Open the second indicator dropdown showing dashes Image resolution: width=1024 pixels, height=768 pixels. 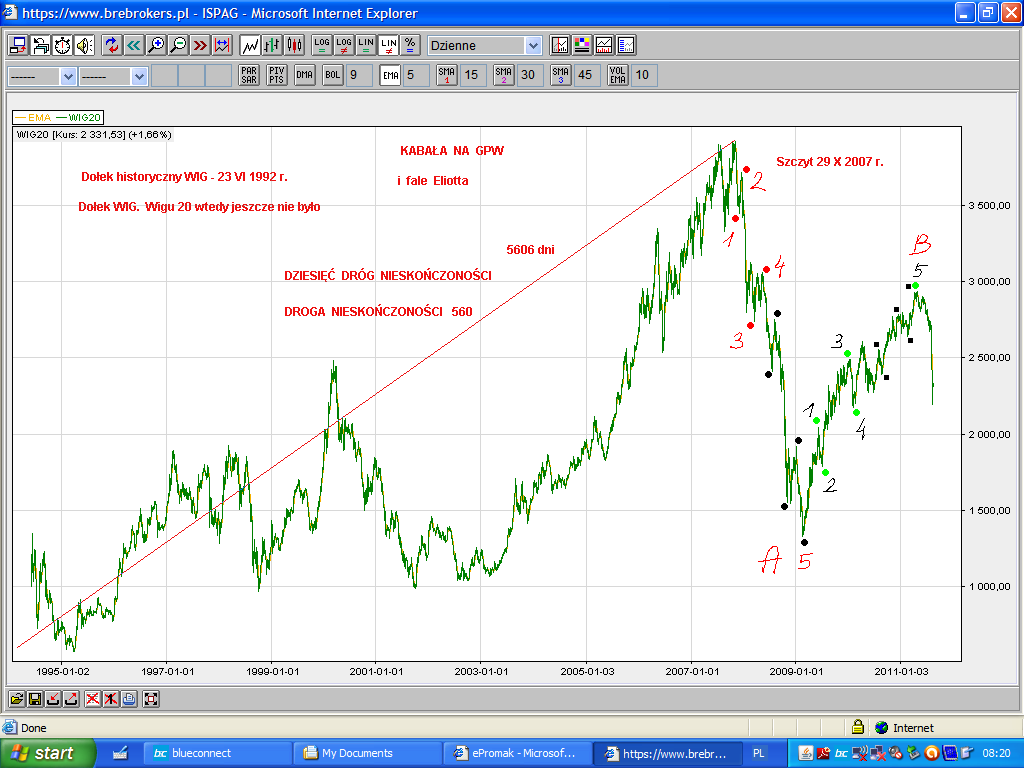point(113,76)
